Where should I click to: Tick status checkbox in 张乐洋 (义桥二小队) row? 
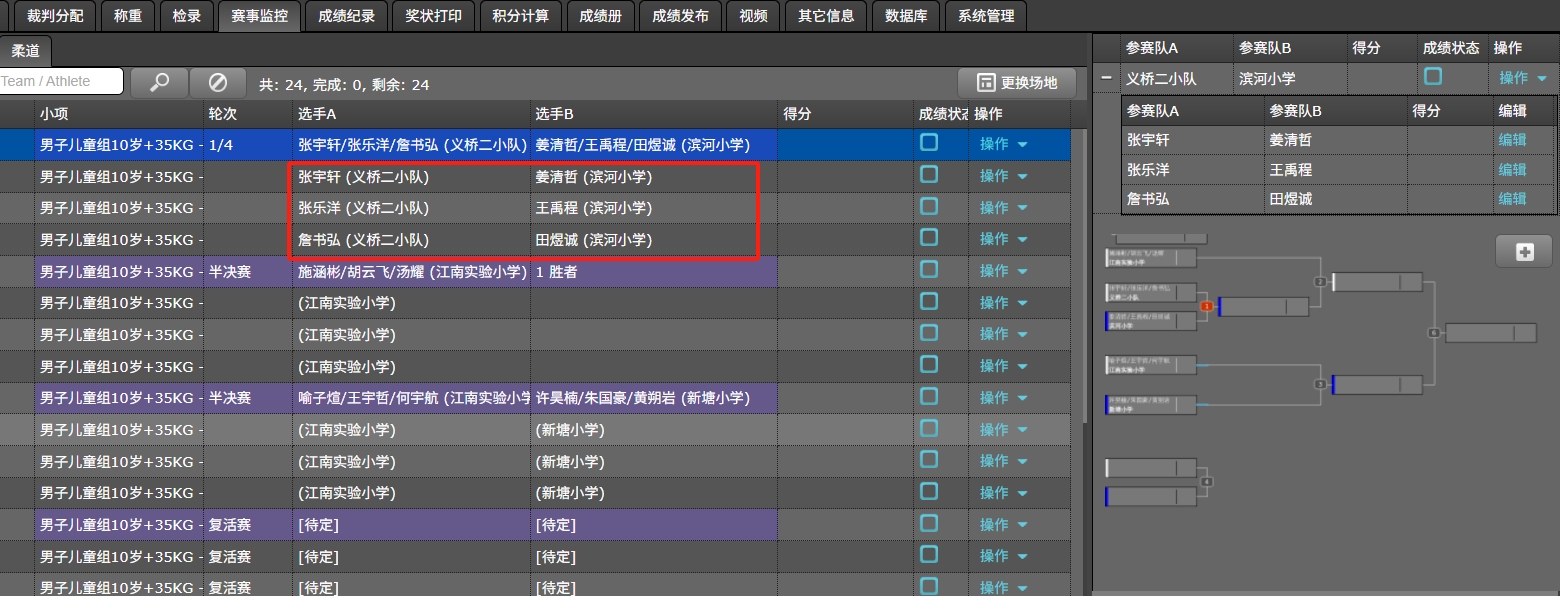929,207
